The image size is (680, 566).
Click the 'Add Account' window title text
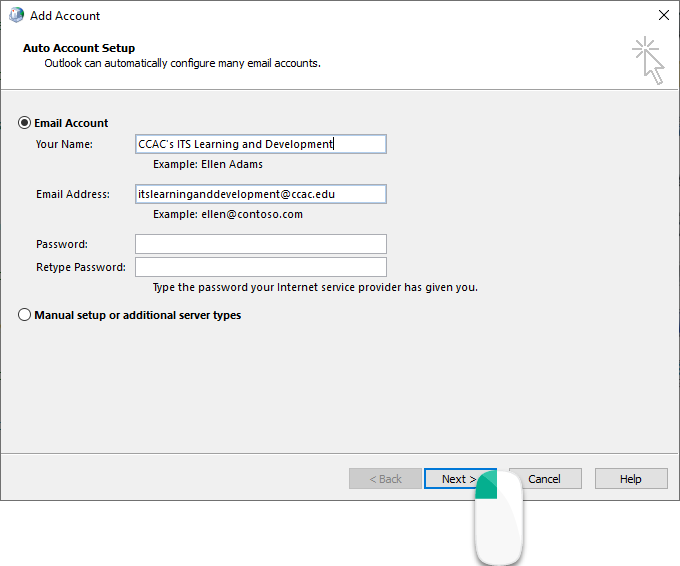(65, 16)
